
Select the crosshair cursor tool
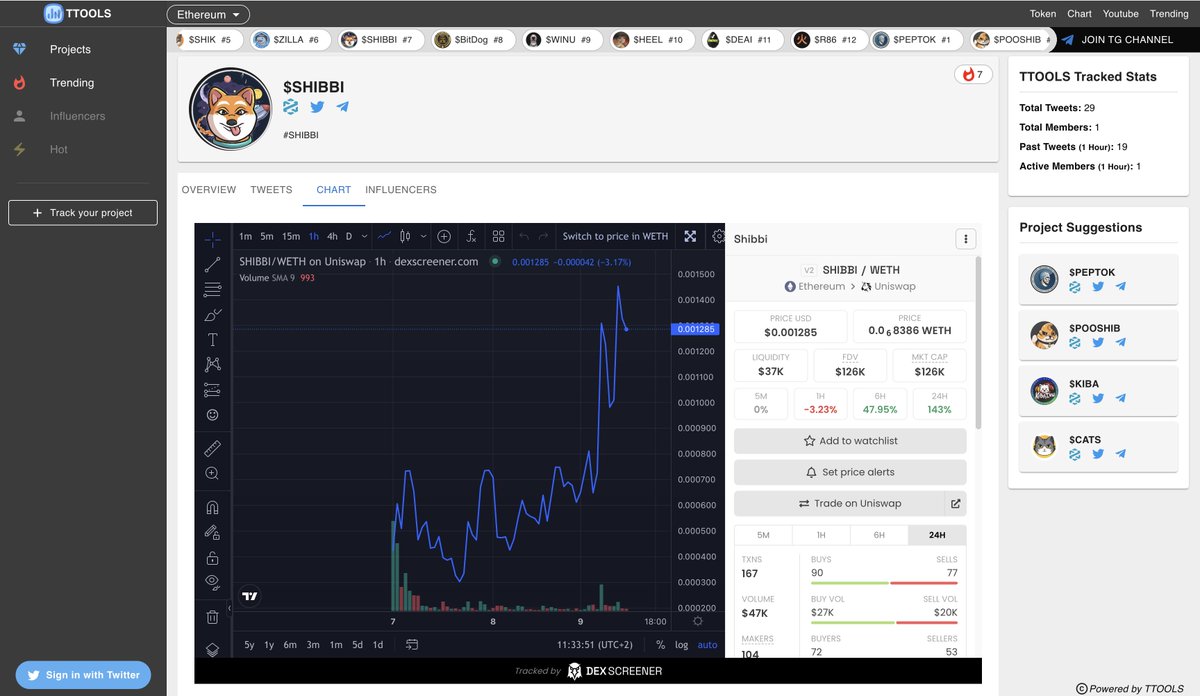pos(212,239)
